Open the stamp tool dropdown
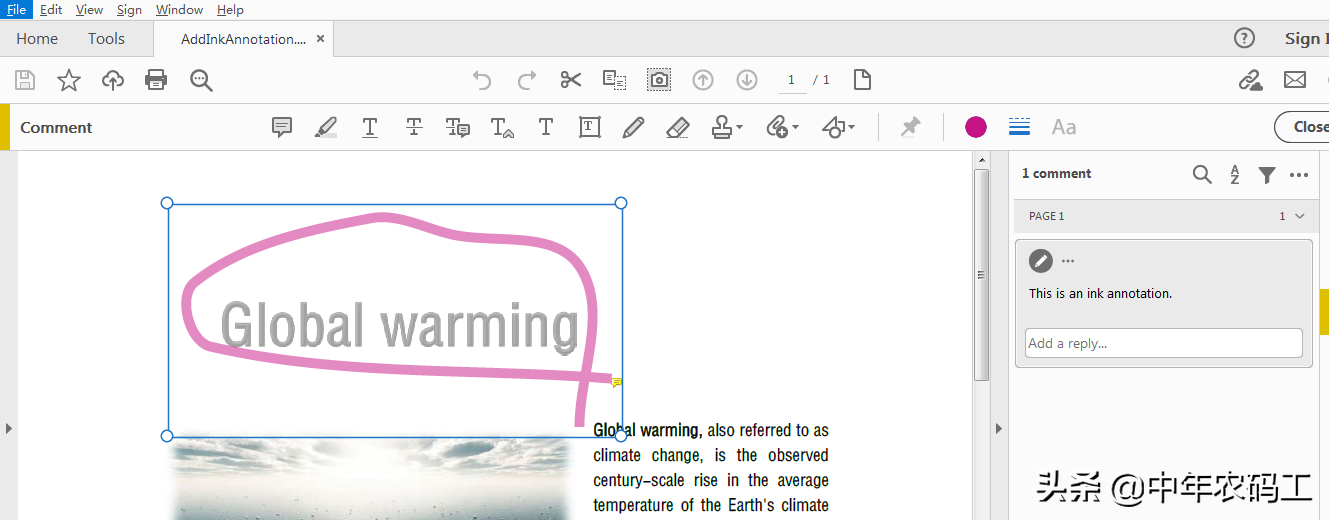This screenshot has height=520, width=1329. coord(727,127)
